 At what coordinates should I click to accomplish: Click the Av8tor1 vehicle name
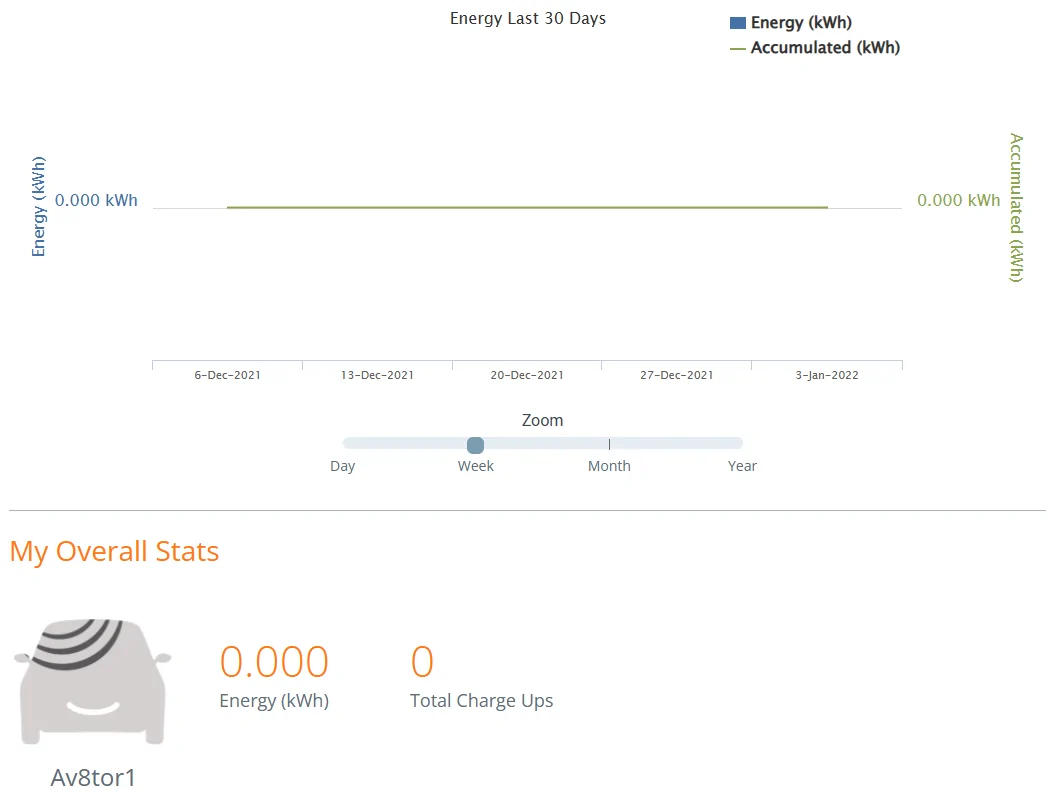click(93, 778)
